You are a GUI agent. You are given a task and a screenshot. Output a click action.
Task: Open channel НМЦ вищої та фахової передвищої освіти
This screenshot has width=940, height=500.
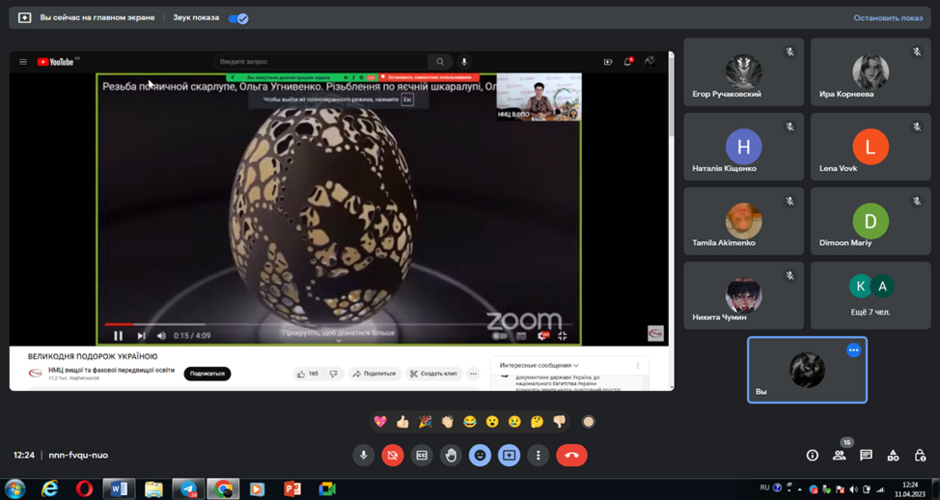pyautogui.click(x=112, y=371)
